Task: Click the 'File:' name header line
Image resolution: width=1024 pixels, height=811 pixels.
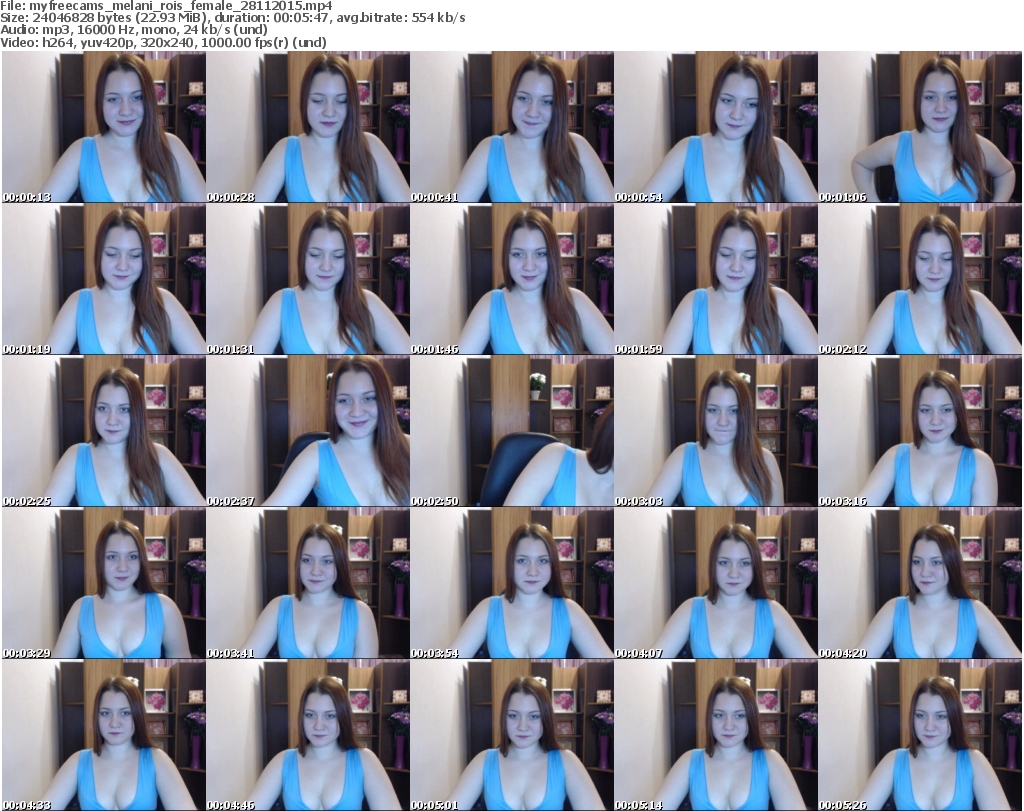Action: click(x=167, y=6)
